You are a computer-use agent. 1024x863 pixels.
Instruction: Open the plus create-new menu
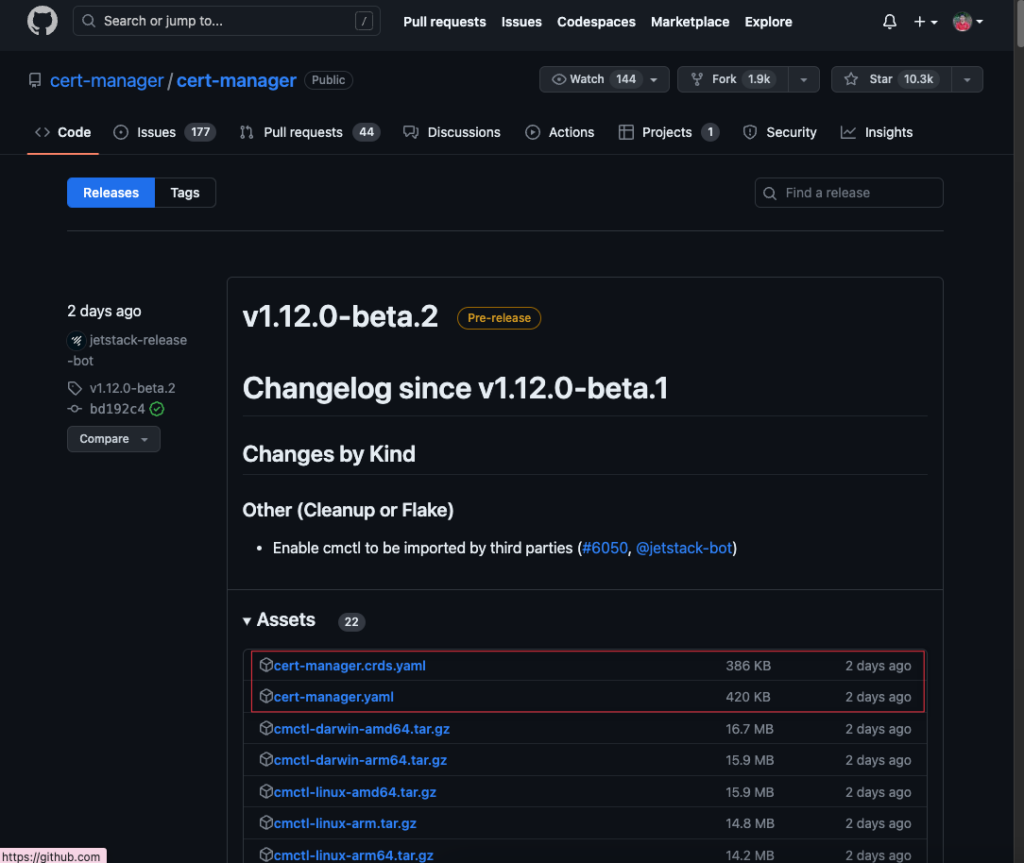point(925,22)
